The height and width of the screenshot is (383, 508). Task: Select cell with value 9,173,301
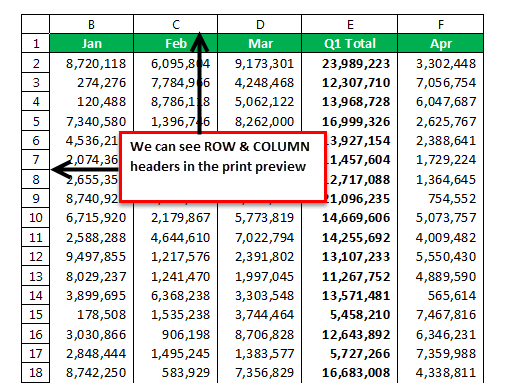tap(259, 63)
